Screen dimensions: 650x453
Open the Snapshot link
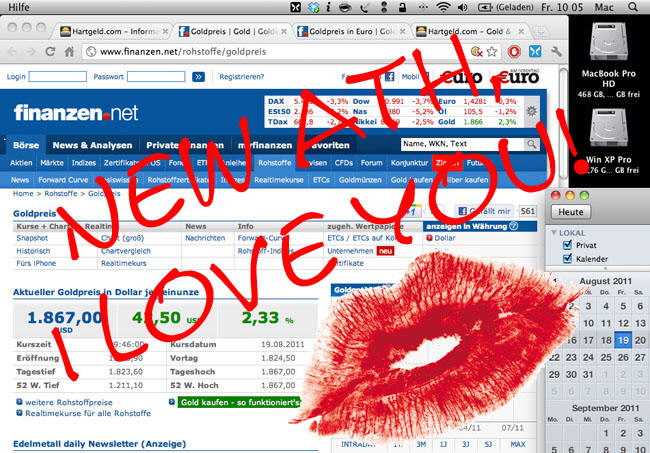pyautogui.click(x=32, y=238)
